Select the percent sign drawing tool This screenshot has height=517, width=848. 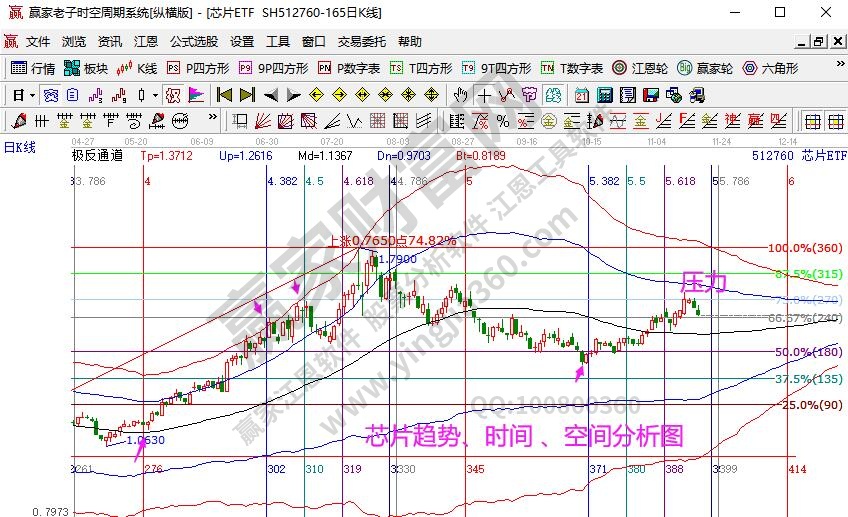(x=502, y=121)
